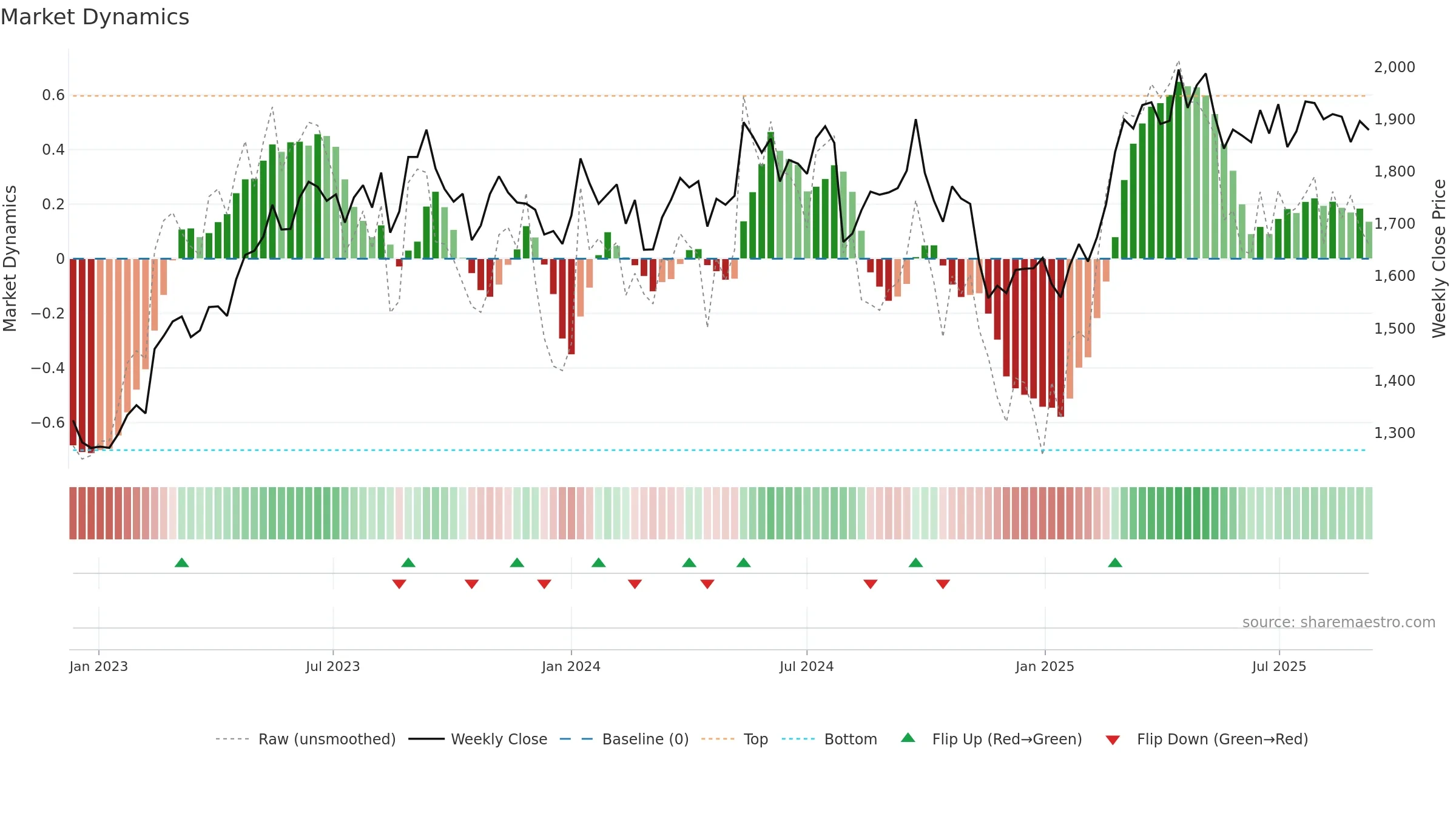Toggle the Top legend entry
The height and width of the screenshot is (819, 1456).
click(x=735, y=739)
